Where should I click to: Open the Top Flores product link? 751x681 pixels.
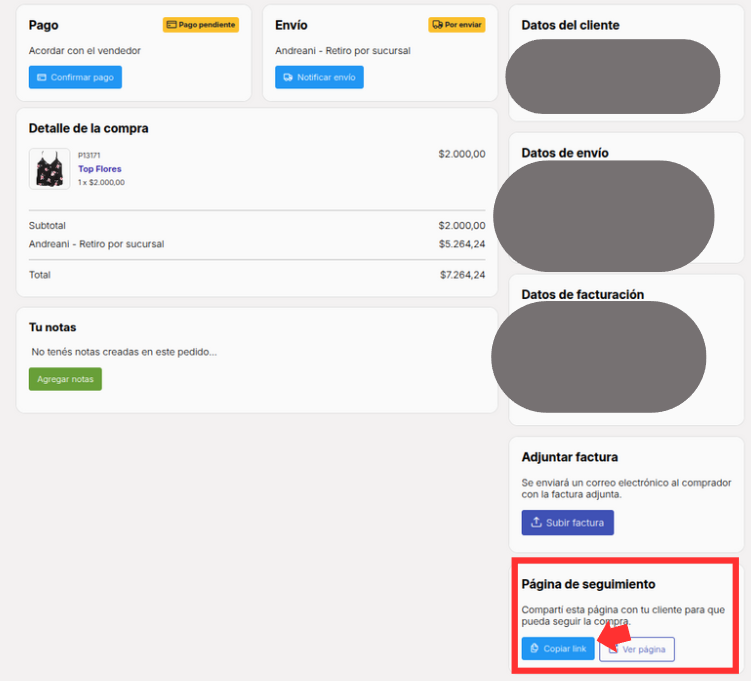tap(100, 169)
